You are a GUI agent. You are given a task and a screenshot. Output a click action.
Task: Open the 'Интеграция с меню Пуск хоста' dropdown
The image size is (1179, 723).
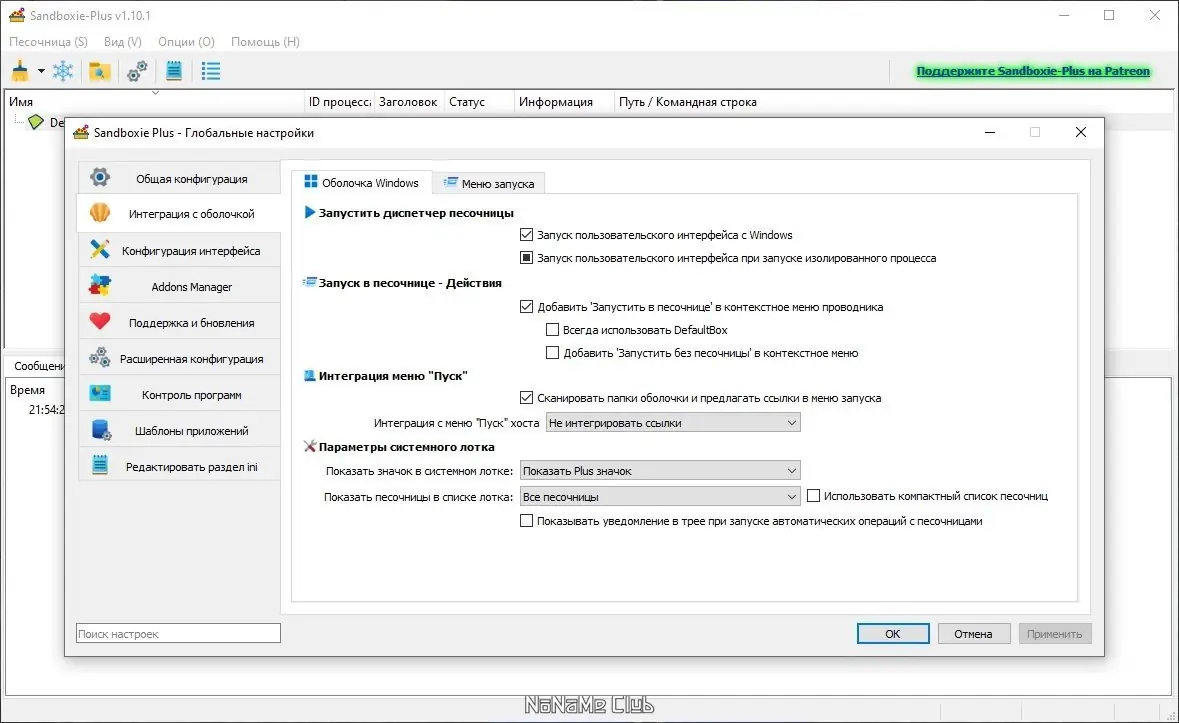click(672, 422)
